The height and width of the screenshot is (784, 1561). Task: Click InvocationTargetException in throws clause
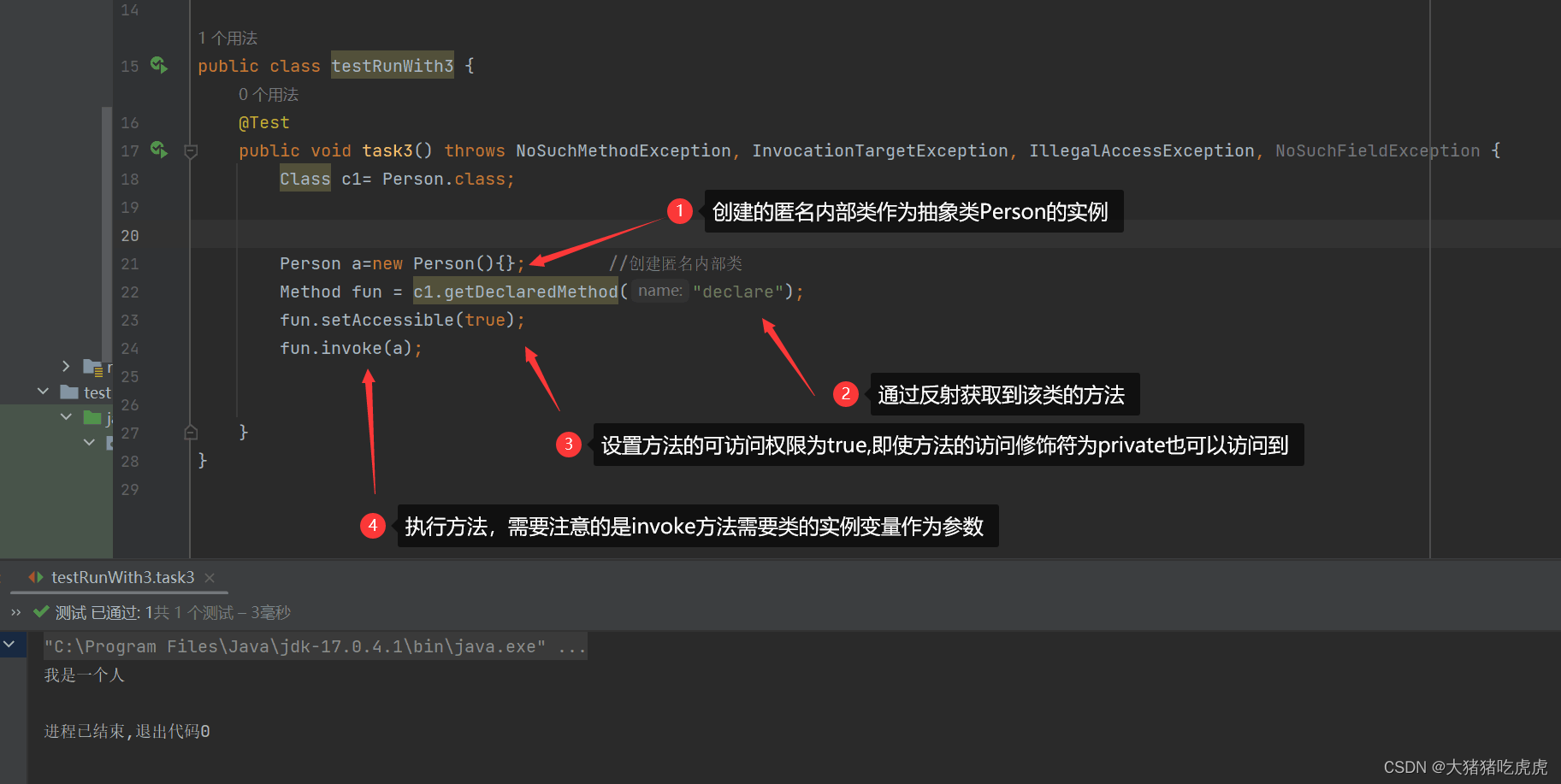880,150
